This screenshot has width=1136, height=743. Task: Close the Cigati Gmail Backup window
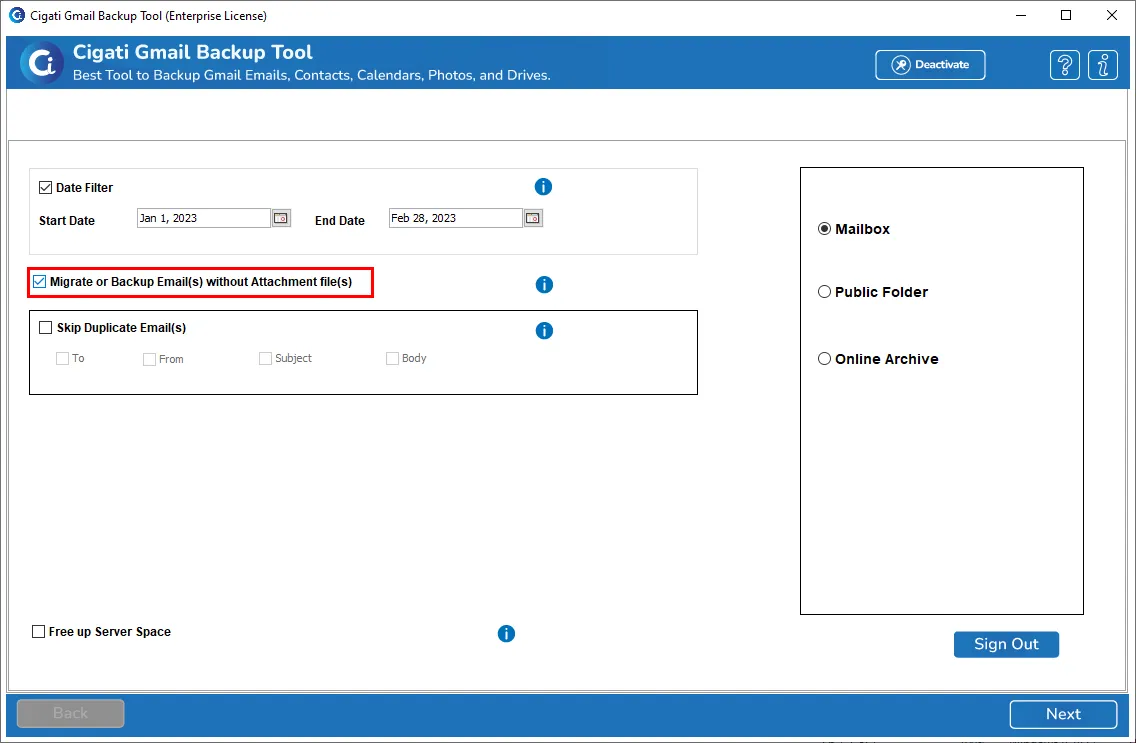[1111, 15]
